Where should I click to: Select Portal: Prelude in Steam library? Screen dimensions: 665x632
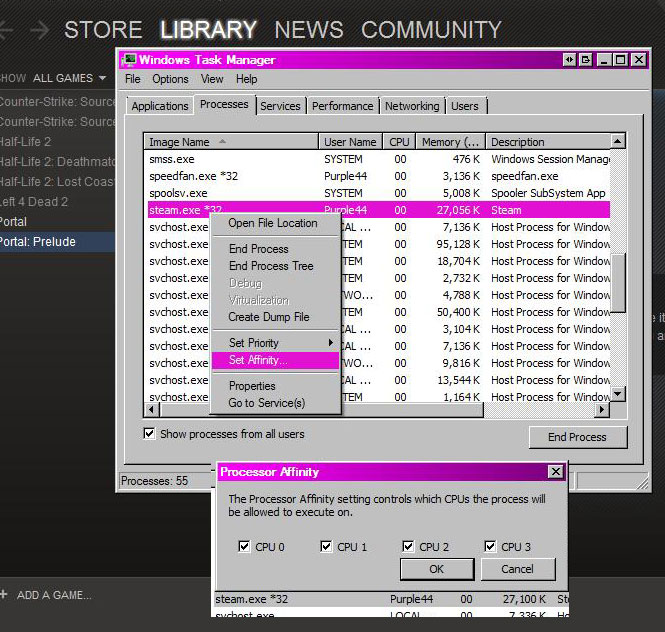(57, 242)
